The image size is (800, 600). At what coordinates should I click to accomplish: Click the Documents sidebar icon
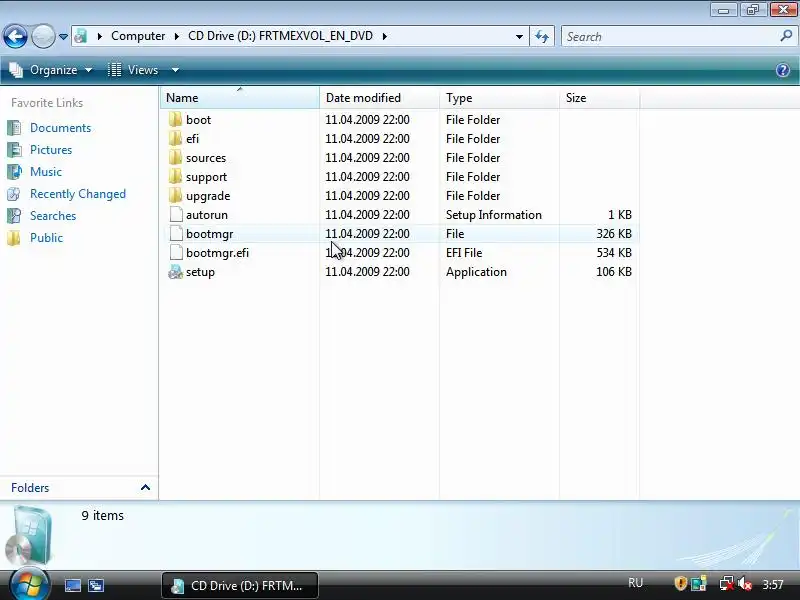(14, 128)
